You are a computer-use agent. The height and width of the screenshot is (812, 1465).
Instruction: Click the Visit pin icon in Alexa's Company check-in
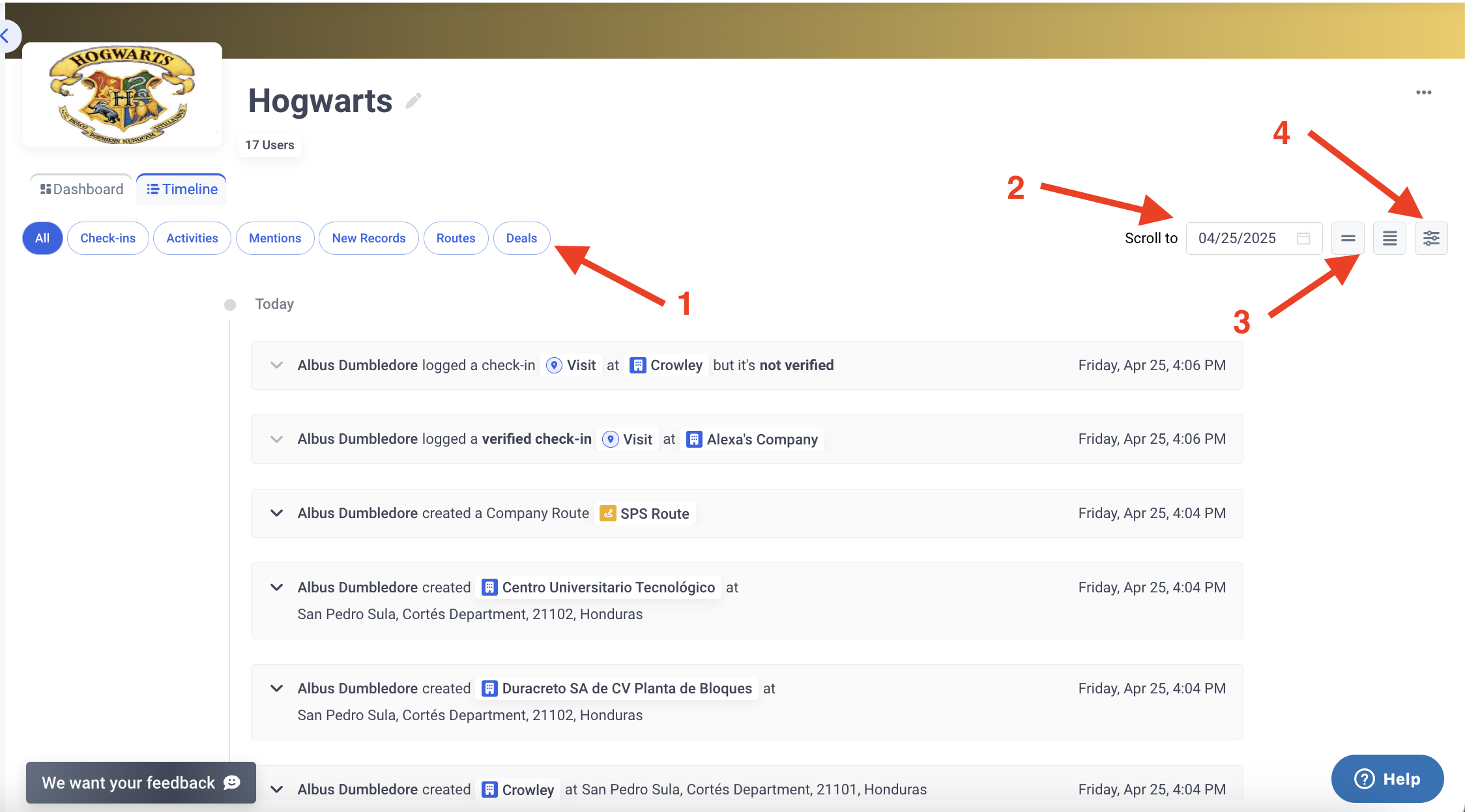[610, 439]
